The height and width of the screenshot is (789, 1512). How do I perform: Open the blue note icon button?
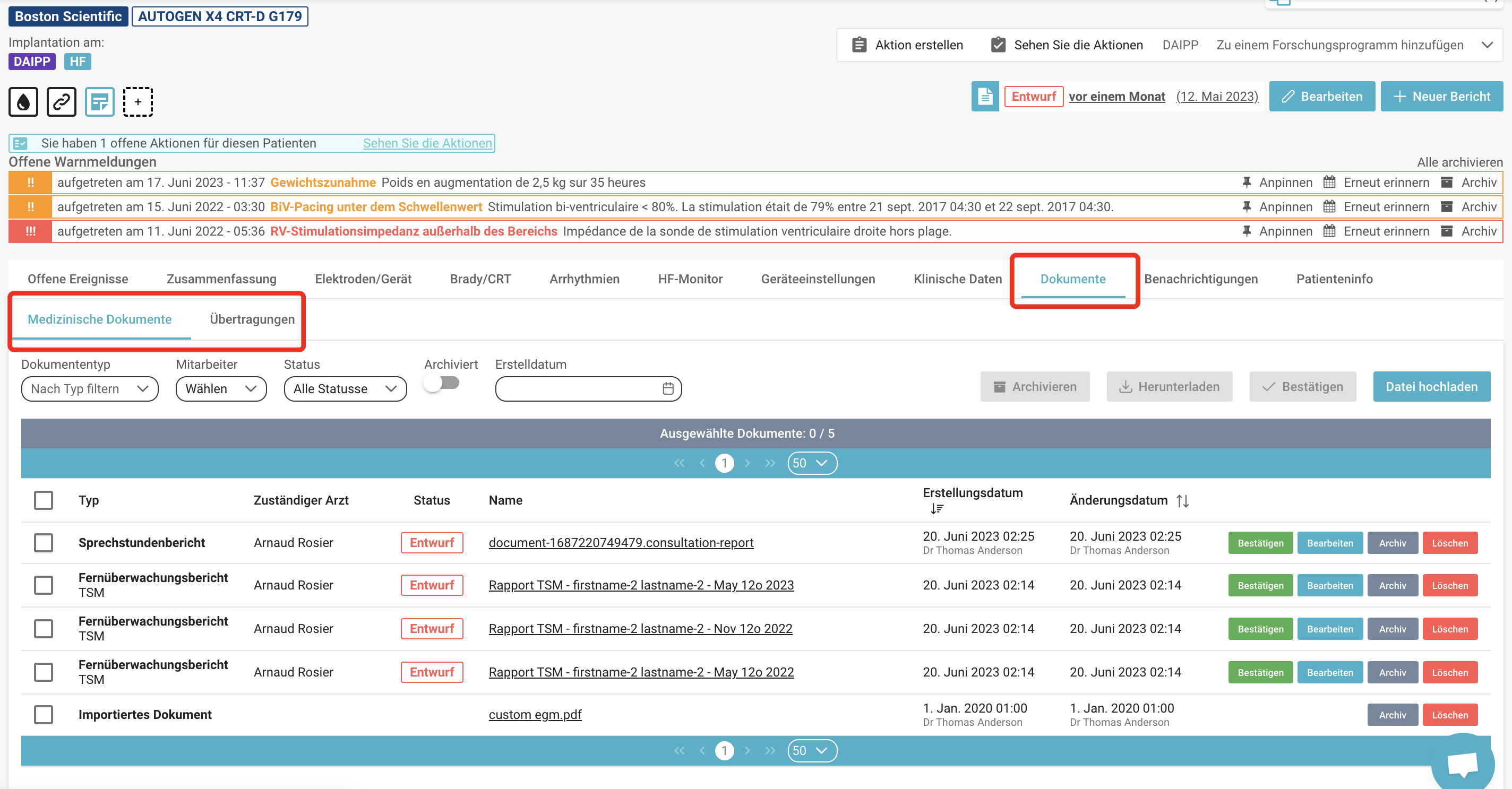coord(100,102)
